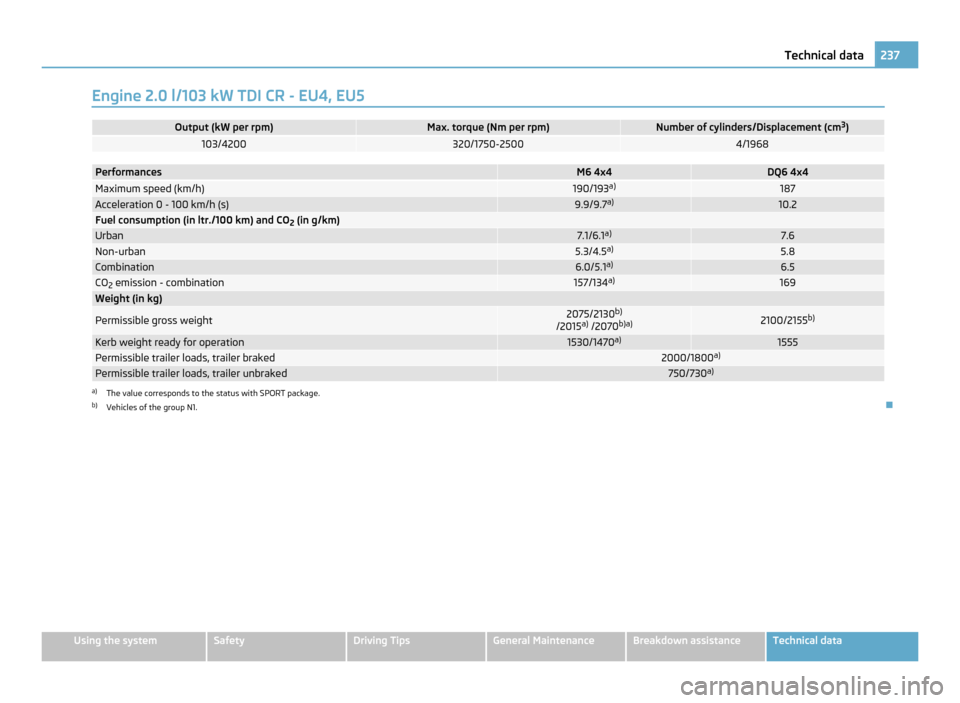The height and width of the screenshot is (703, 960).
Task: Click the unbraked trailer value 750/730
Action: pyautogui.click(x=691, y=374)
